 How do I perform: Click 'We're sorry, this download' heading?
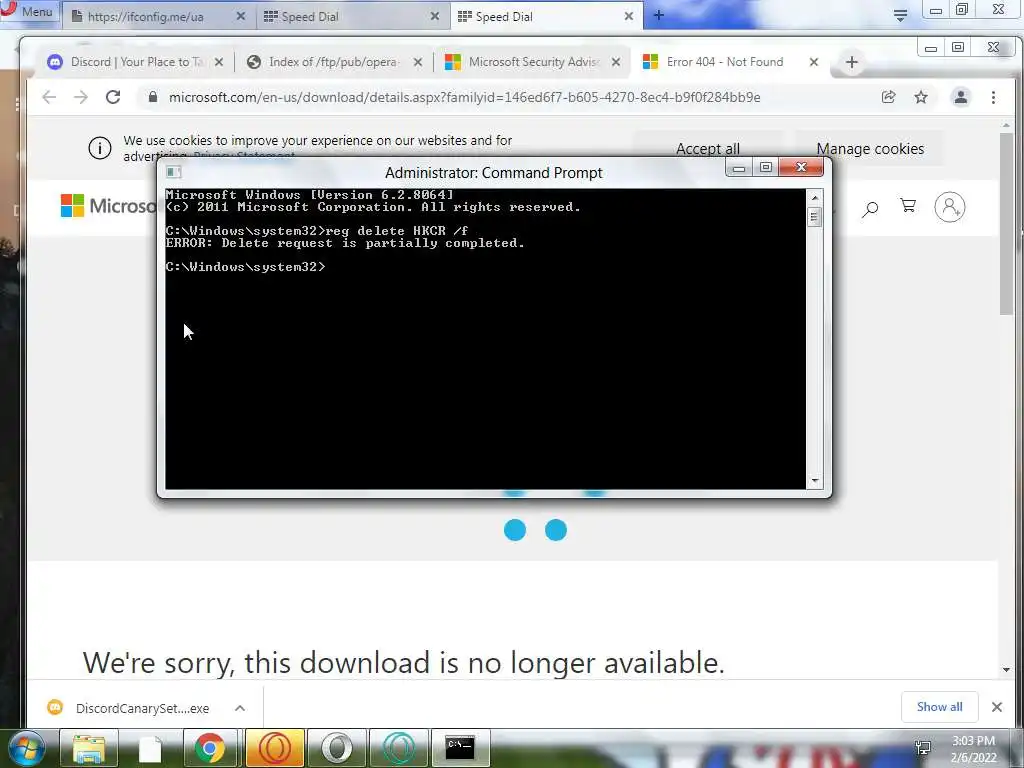pyautogui.click(x=404, y=662)
